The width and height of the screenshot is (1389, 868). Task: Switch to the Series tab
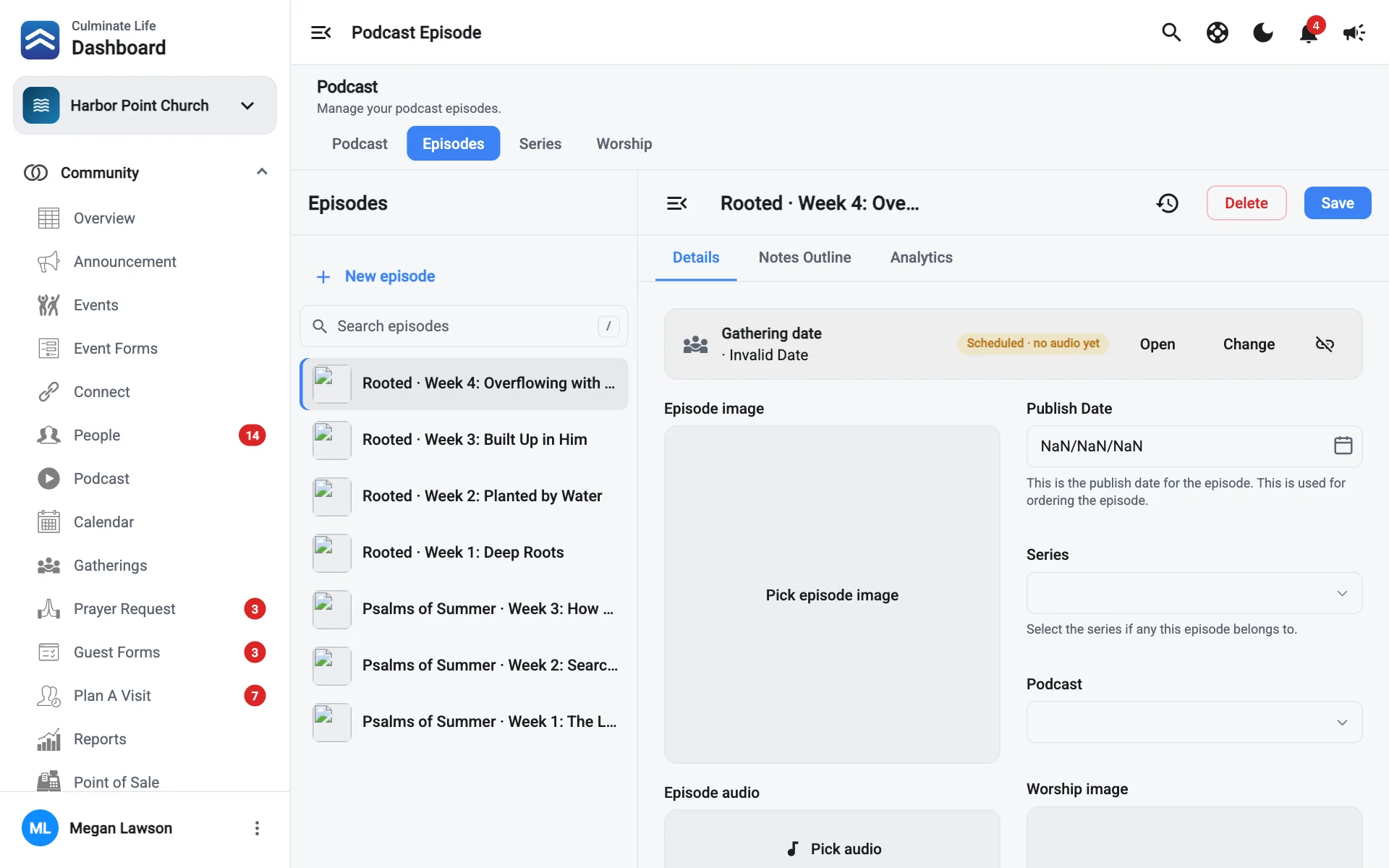(x=540, y=144)
